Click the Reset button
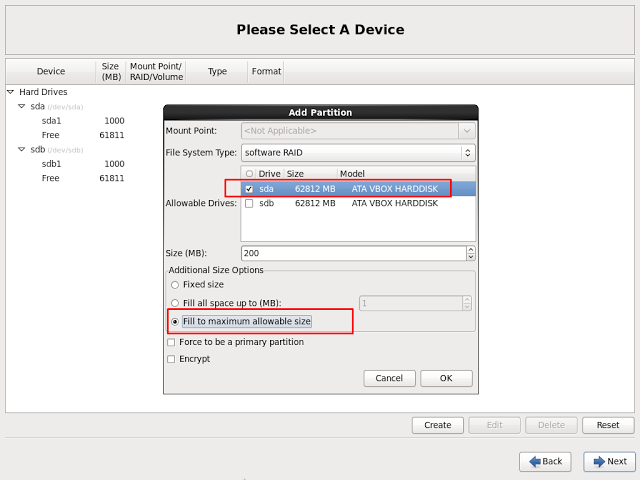Screen dimensions: 640x480 click(608, 425)
